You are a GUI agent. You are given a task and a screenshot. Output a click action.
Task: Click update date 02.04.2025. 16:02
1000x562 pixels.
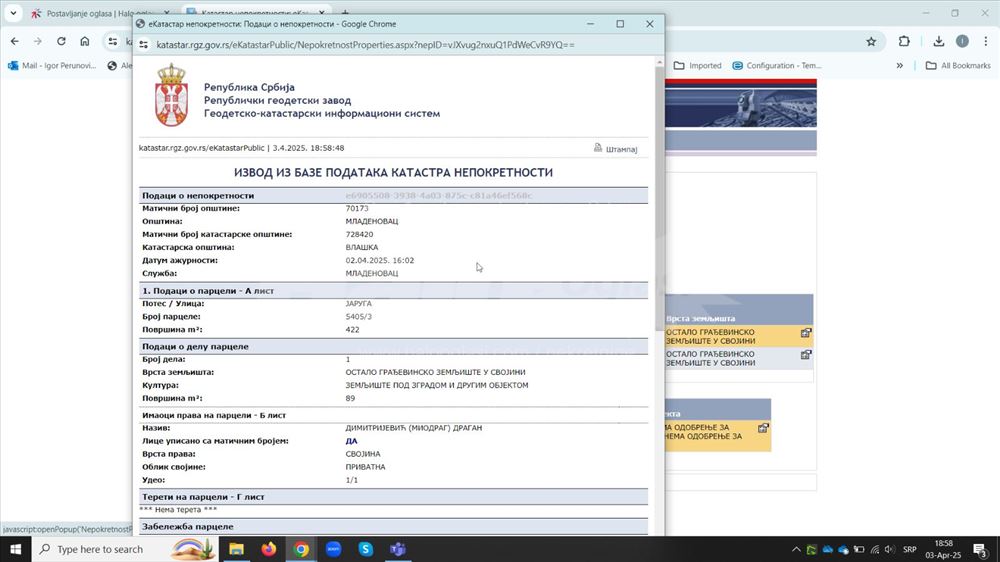380,260
